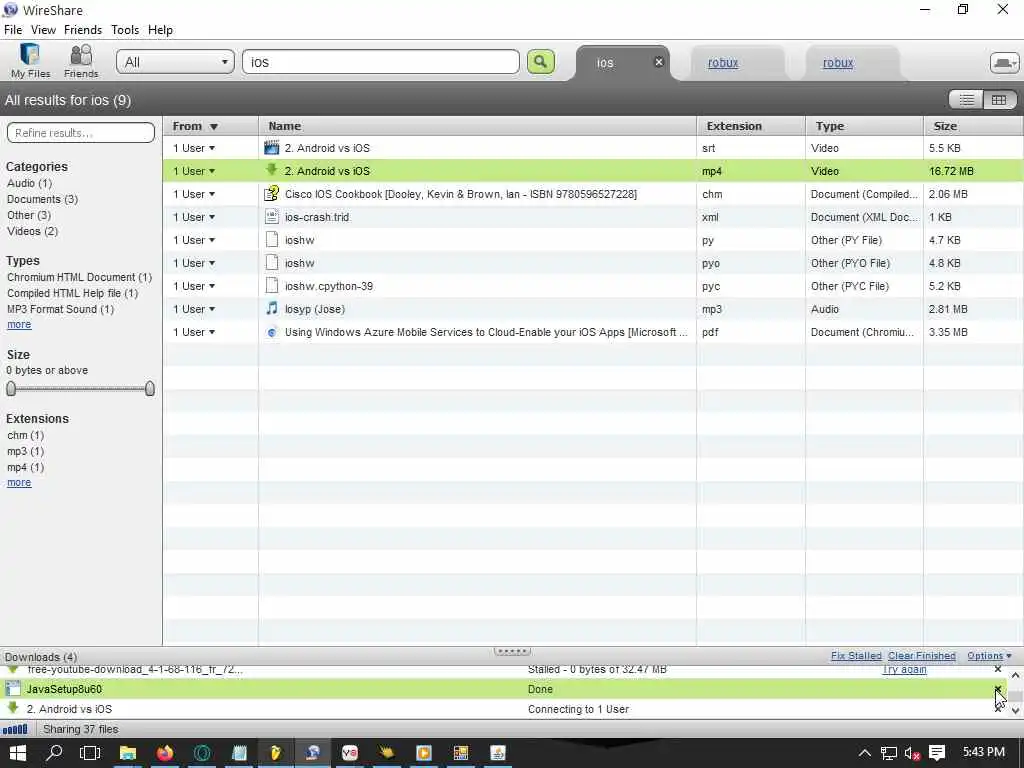Click file icon of ioshw.cpython-39
Viewport: 1024px width, 768px height.
coord(272,285)
